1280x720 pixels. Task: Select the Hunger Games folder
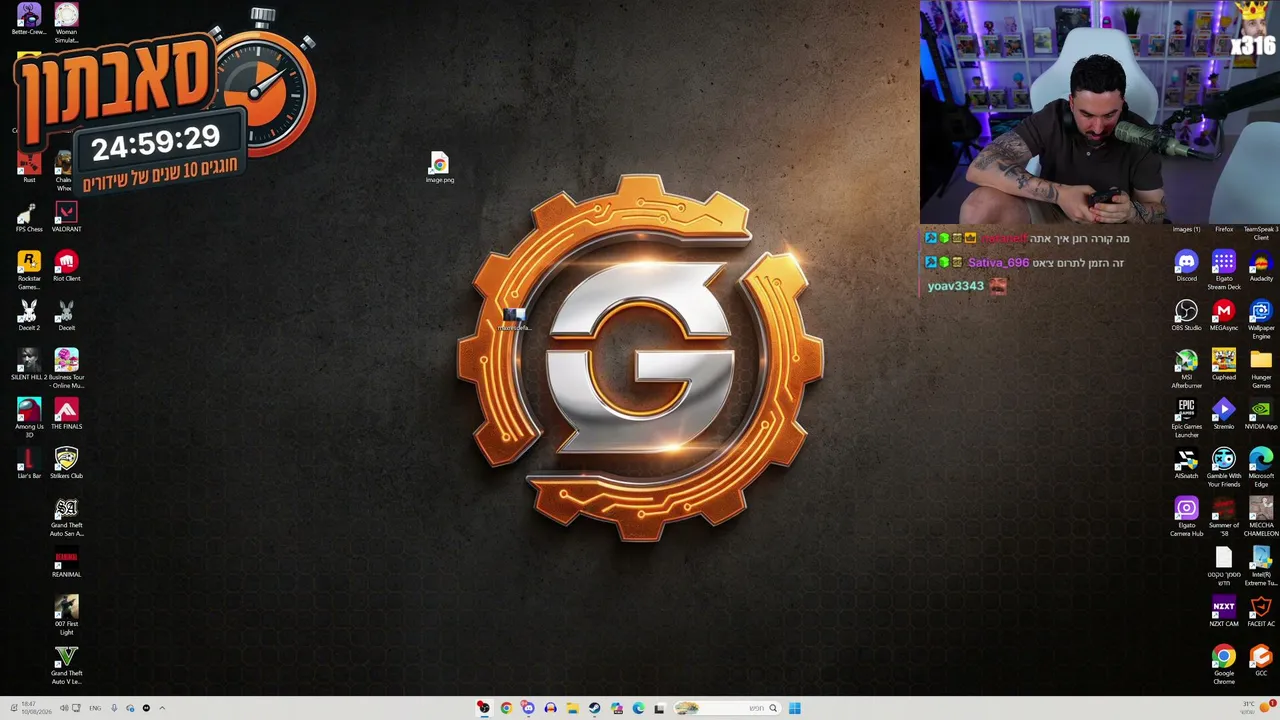(x=1261, y=368)
